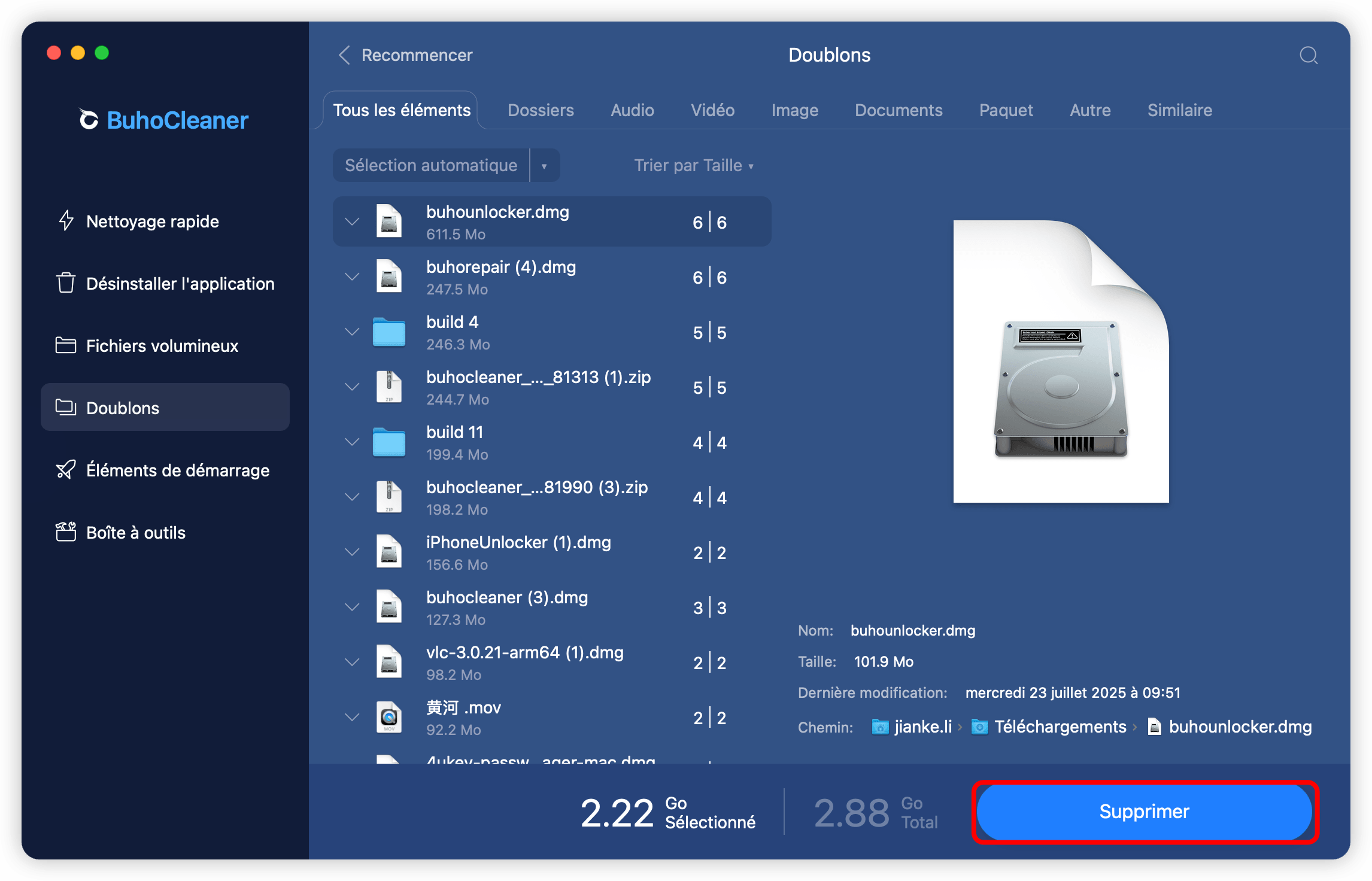Viewport: 1372px width, 881px height.
Task: Expand the iPhoneUnlocker (1).dmg group
Action: pos(352,552)
